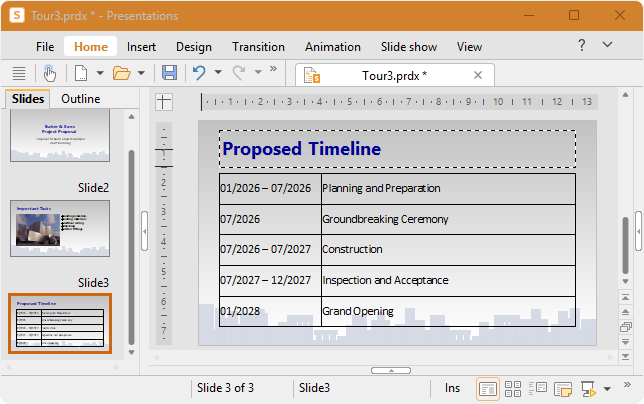Open file with folder icon
The width and height of the screenshot is (644, 404).
122,73
